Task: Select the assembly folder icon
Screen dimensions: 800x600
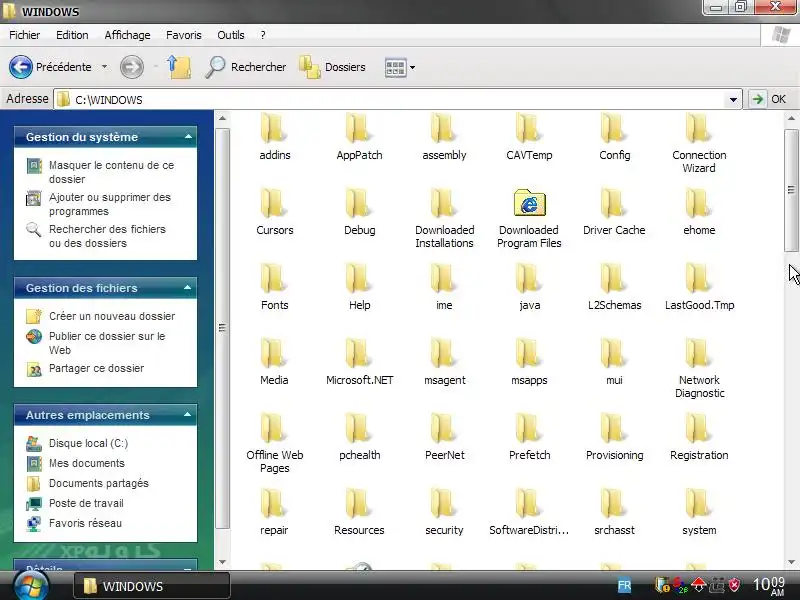Action: click(x=444, y=128)
